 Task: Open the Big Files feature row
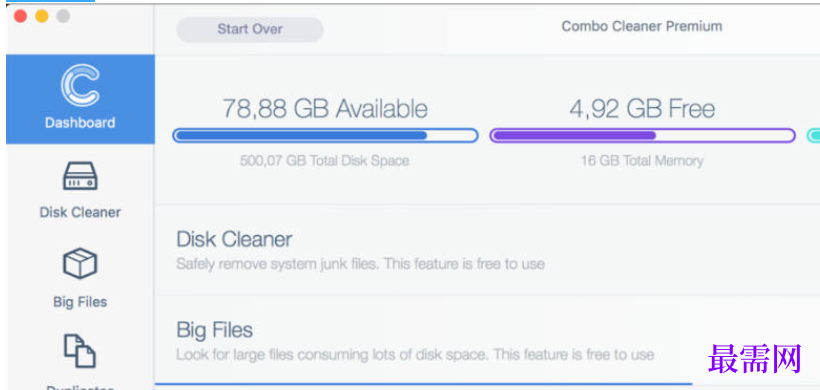(487, 340)
